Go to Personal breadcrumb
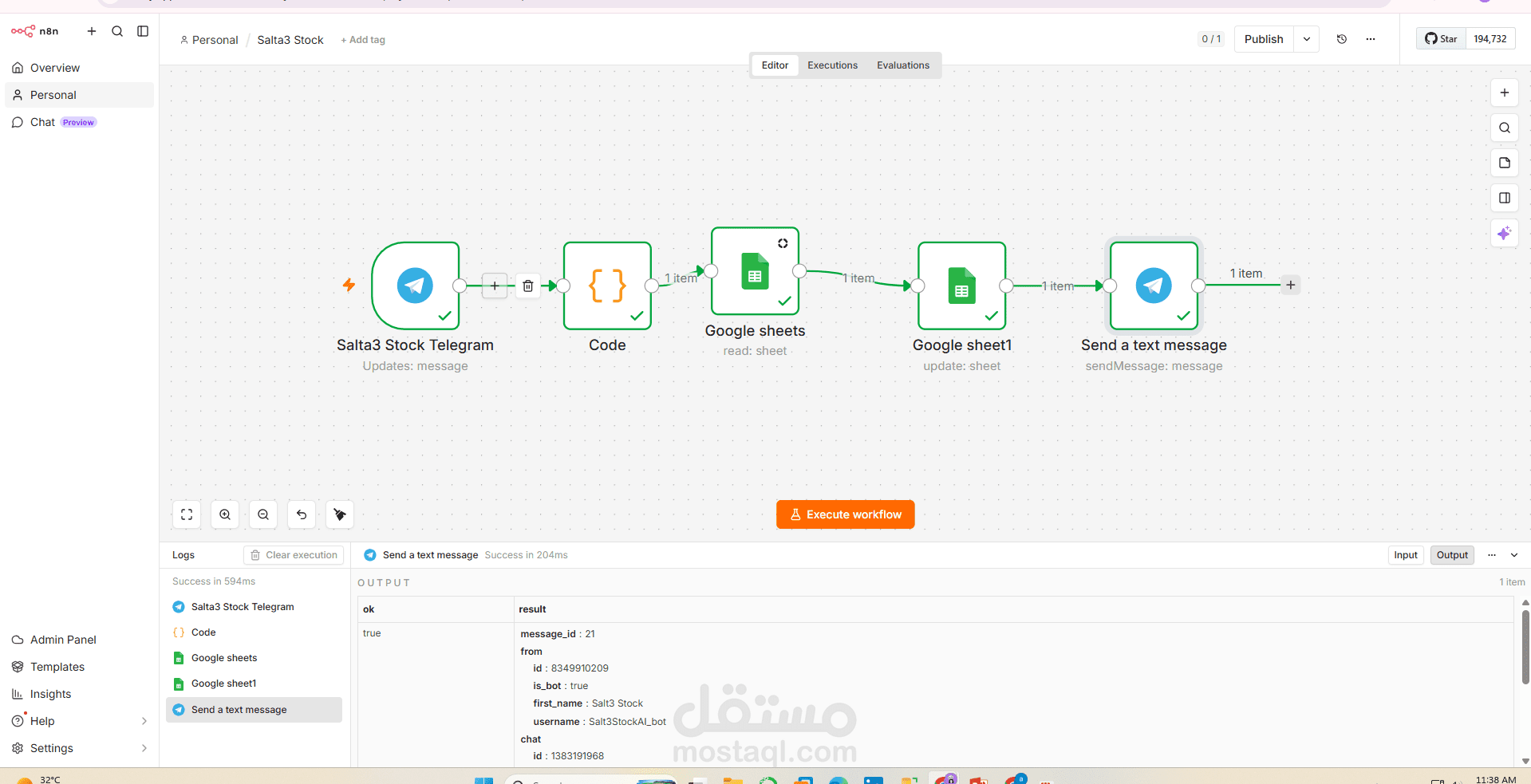This screenshot has width=1531, height=784. tap(209, 40)
